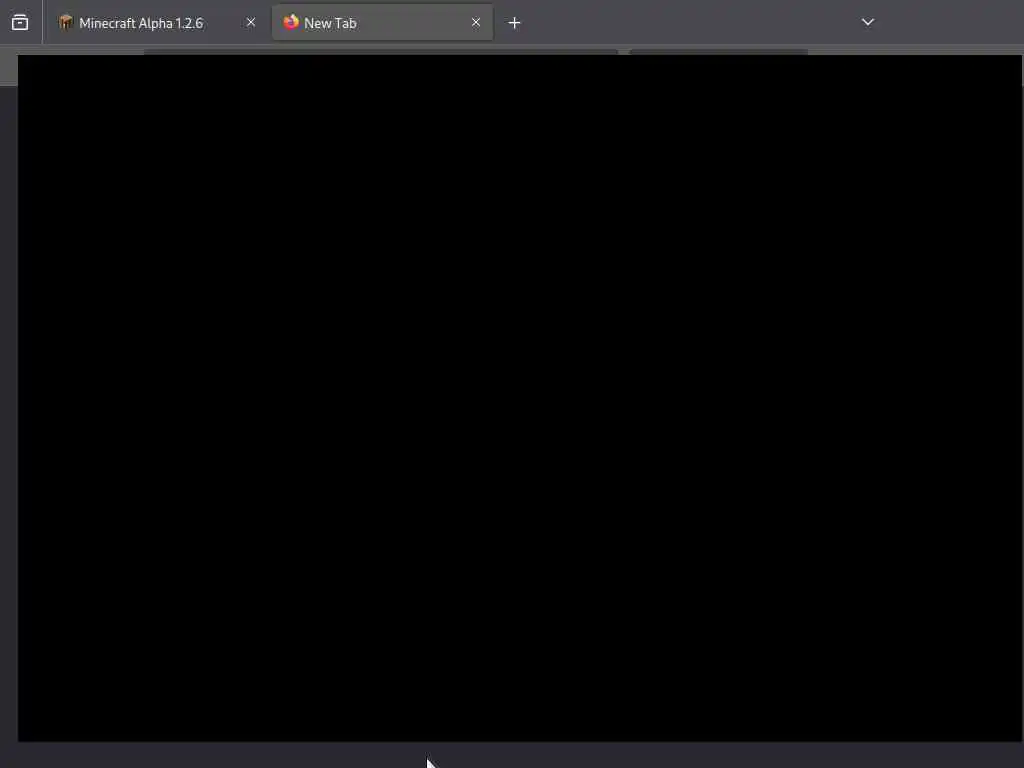Close the New Tab tab
The width and height of the screenshot is (1024, 768).
click(x=476, y=22)
